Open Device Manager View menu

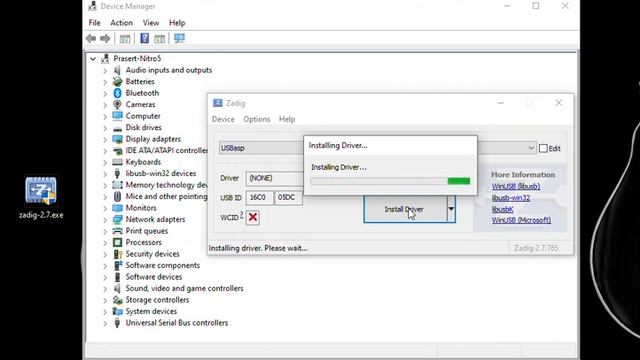click(x=151, y=23)
